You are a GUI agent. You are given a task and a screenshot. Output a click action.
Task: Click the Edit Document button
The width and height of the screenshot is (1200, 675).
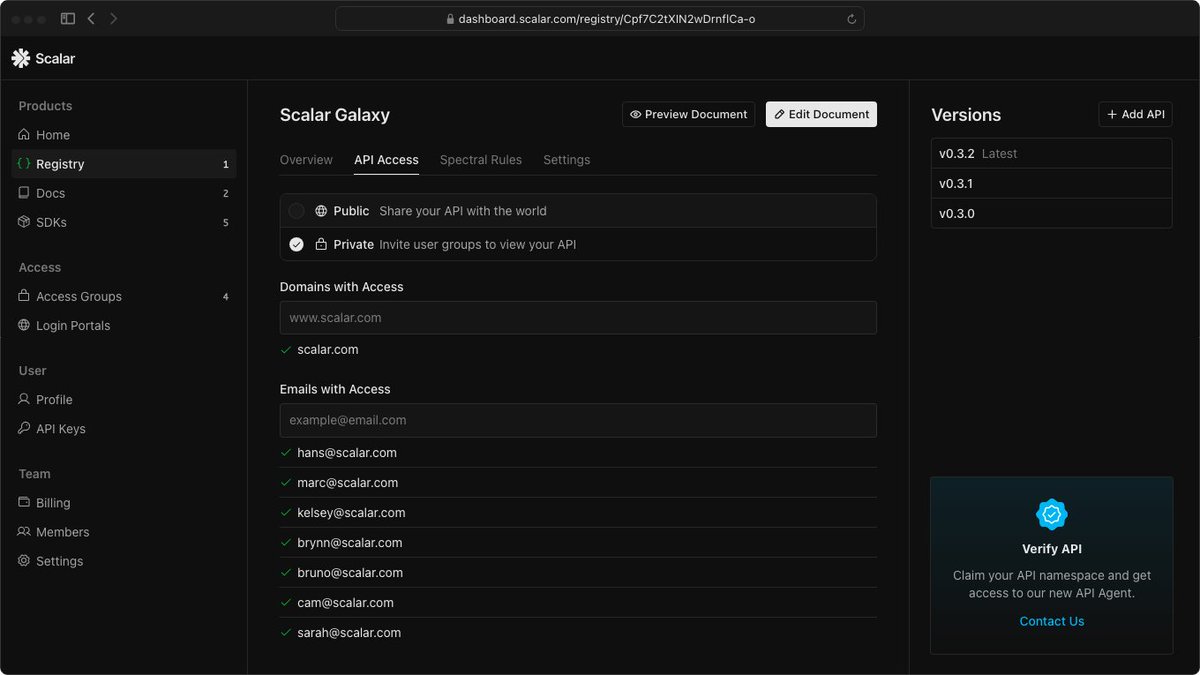(821, 114)
